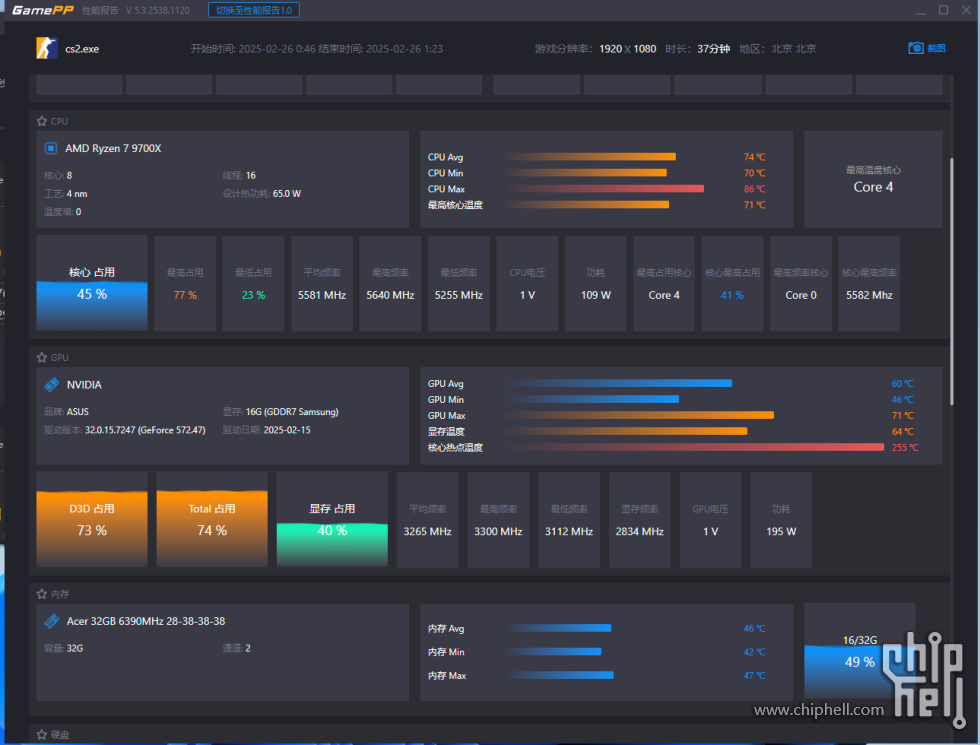The image size is (980, 745).
Task: Click the 37分钟 duration value
Action: 713,49
